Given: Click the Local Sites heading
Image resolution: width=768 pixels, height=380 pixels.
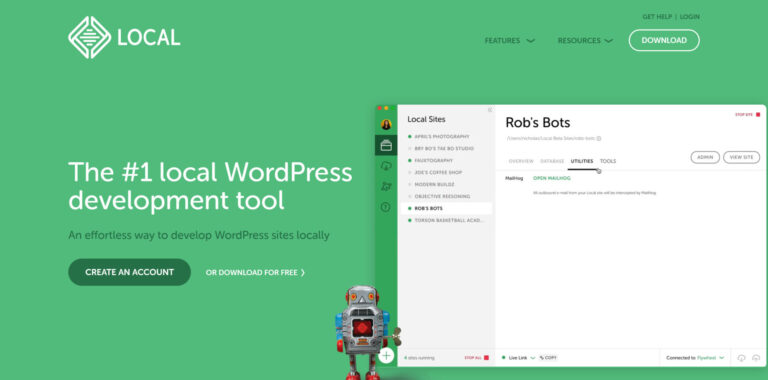Looking at the screenshot, I should 426,119.
